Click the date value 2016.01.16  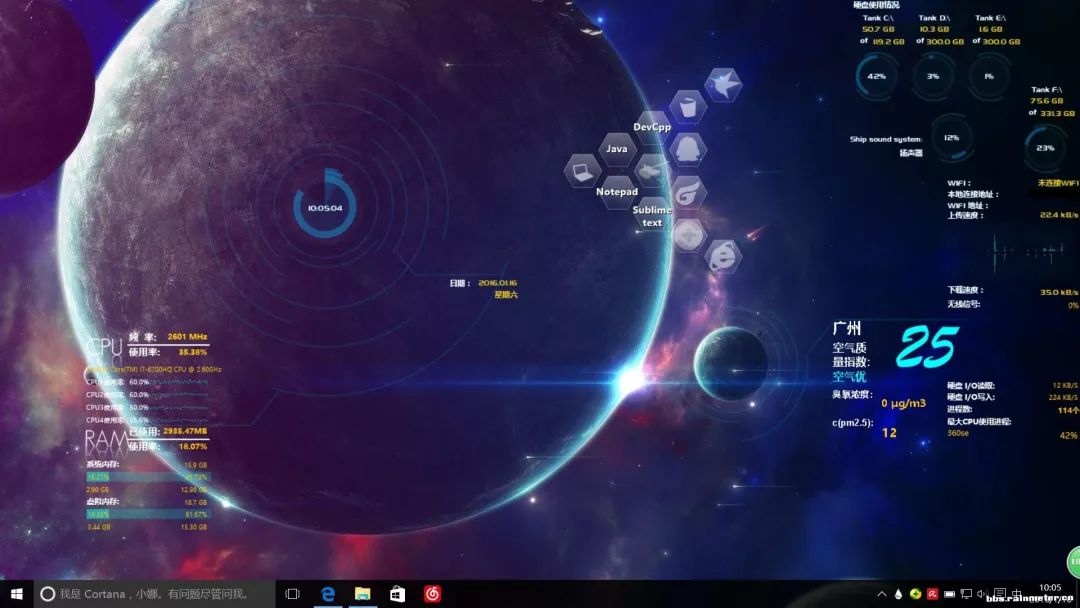497,283
